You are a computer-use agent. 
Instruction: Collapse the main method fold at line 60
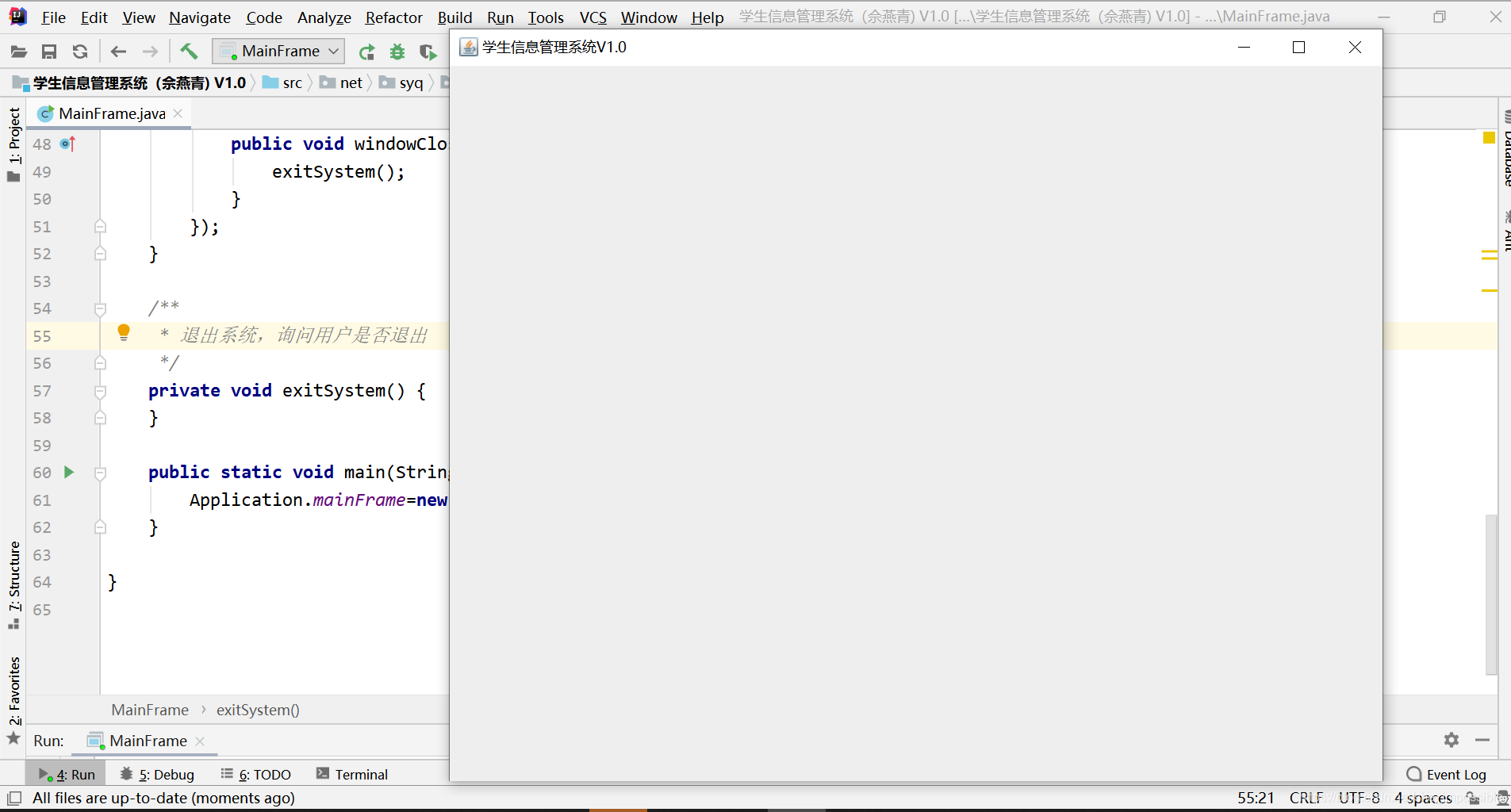click(100, 473)
